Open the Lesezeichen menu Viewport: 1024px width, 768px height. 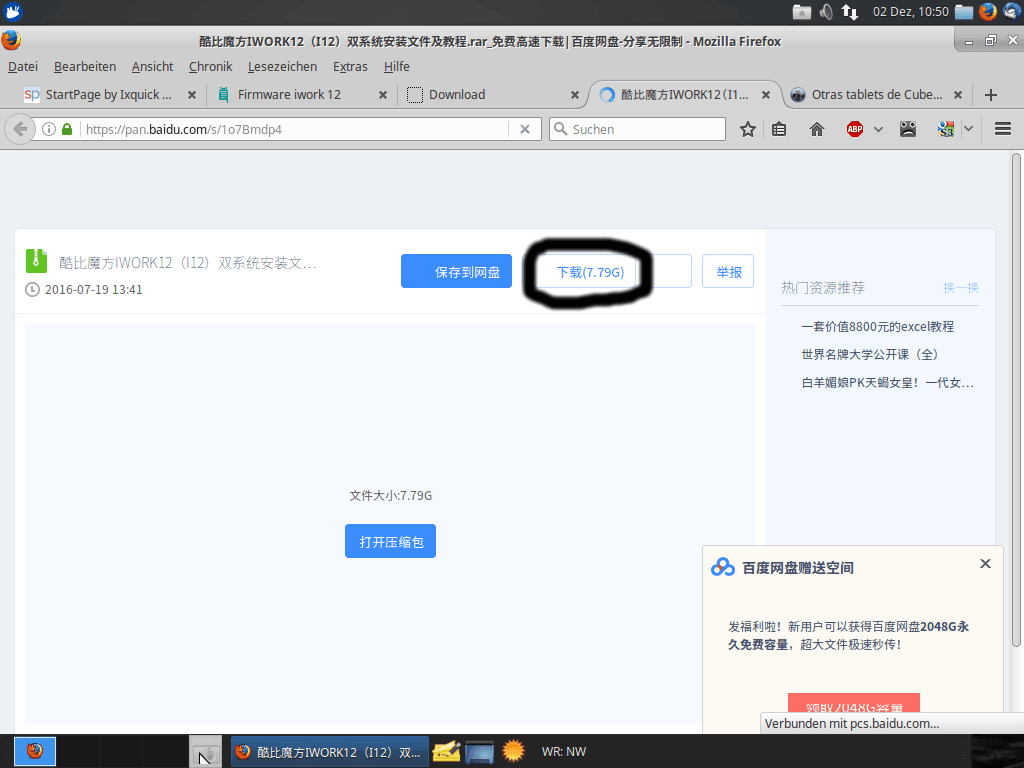tap(282, 67)
